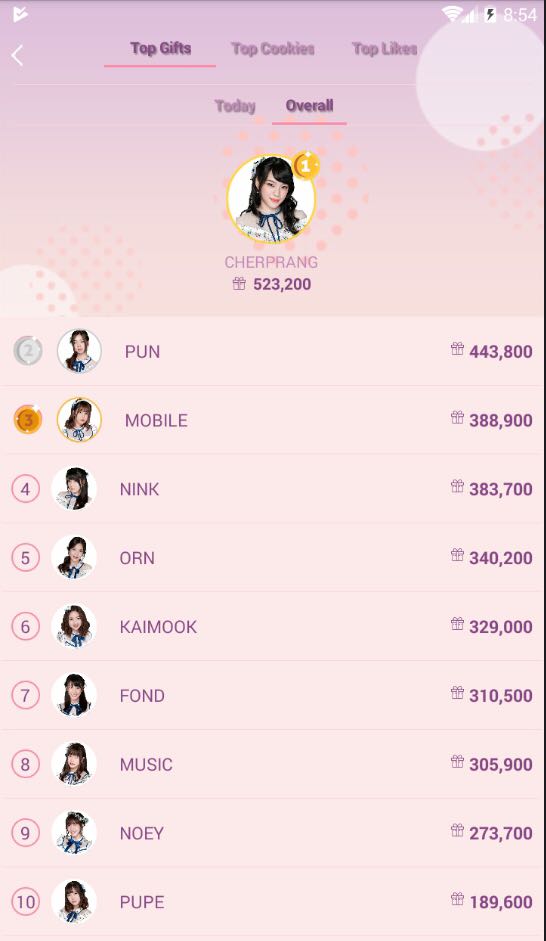Viewport: 546px width, 941px height.
Task: Click the bronze rank 3 medal icon
Action: click(28, 419)
